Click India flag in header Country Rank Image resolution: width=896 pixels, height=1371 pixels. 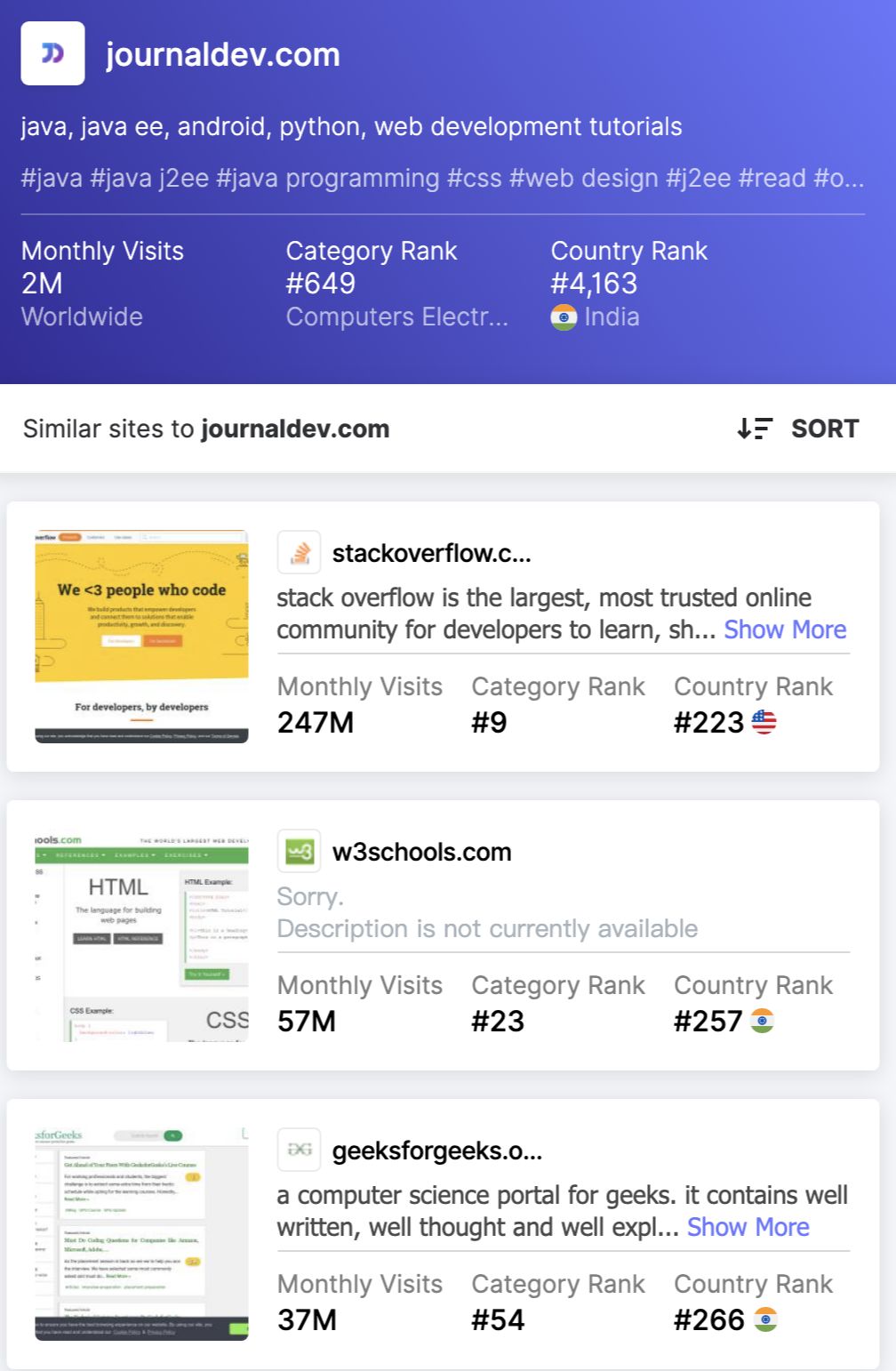point(564,317)
